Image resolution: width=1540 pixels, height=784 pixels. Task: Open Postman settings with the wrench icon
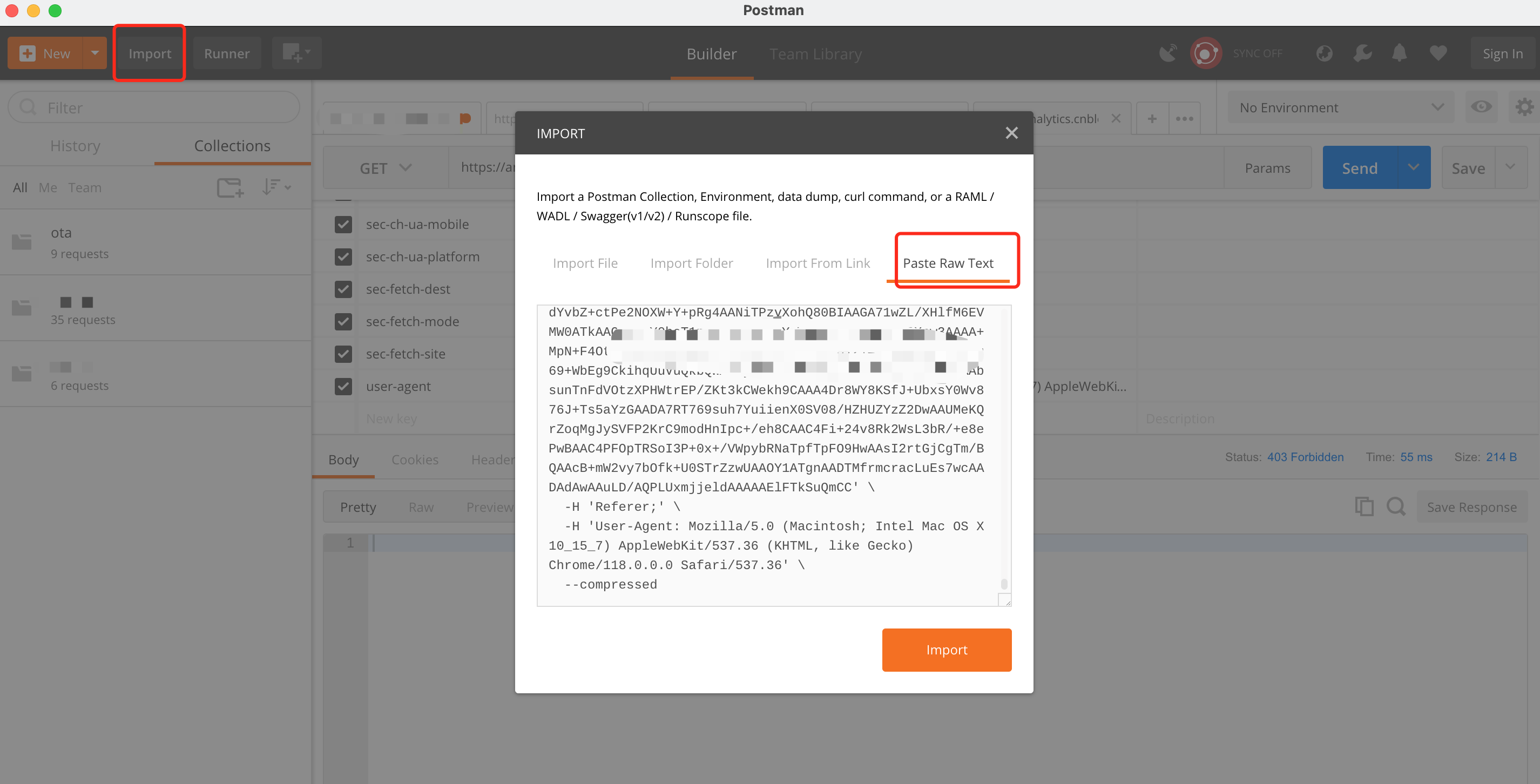click(x=1362, y=53)
